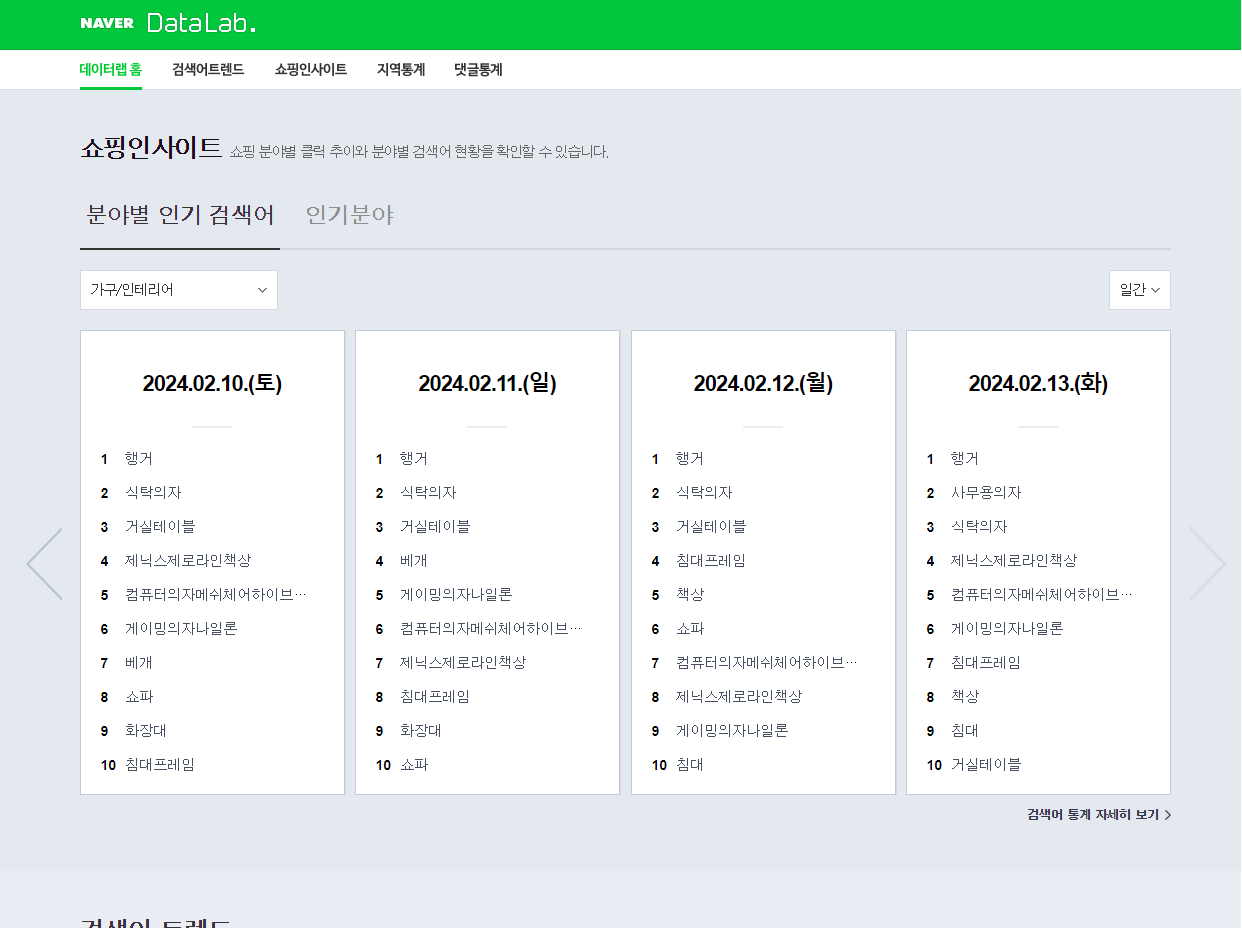Click 제닉스제로라인책상 in the 2024.02.12 list
Screen dimensions: 1242x928
(739, 697)
